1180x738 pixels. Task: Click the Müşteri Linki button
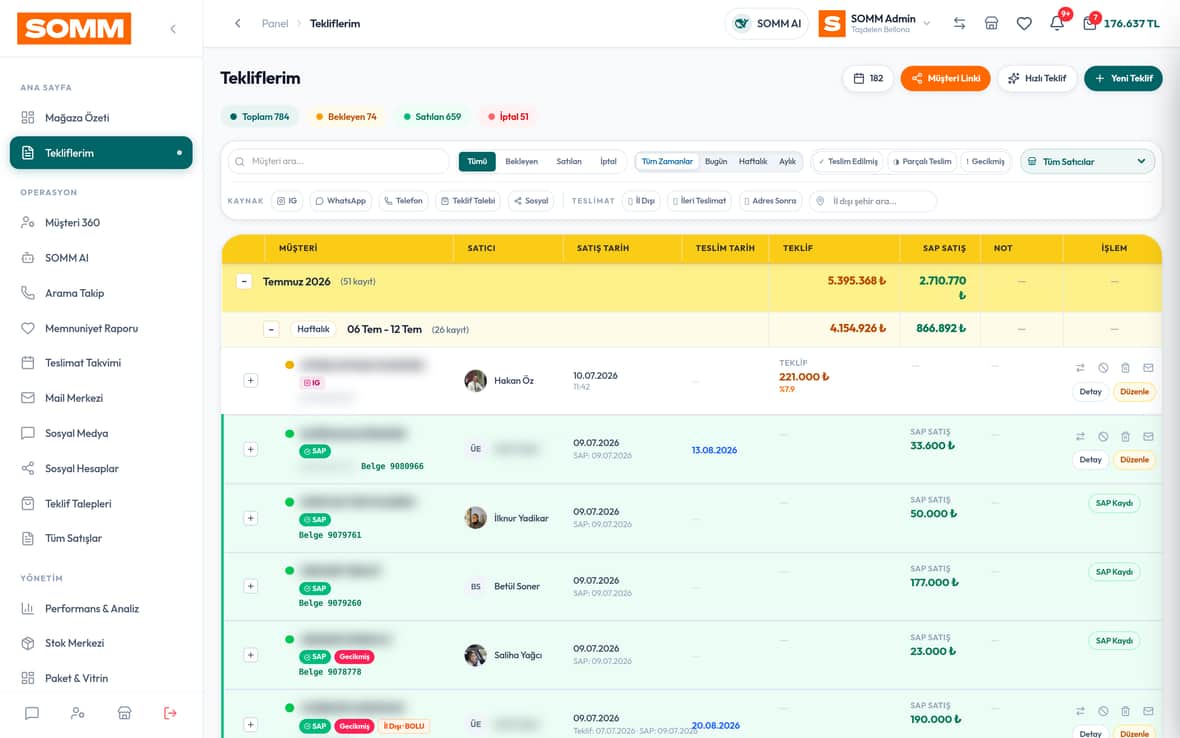(x=945, y=78)
